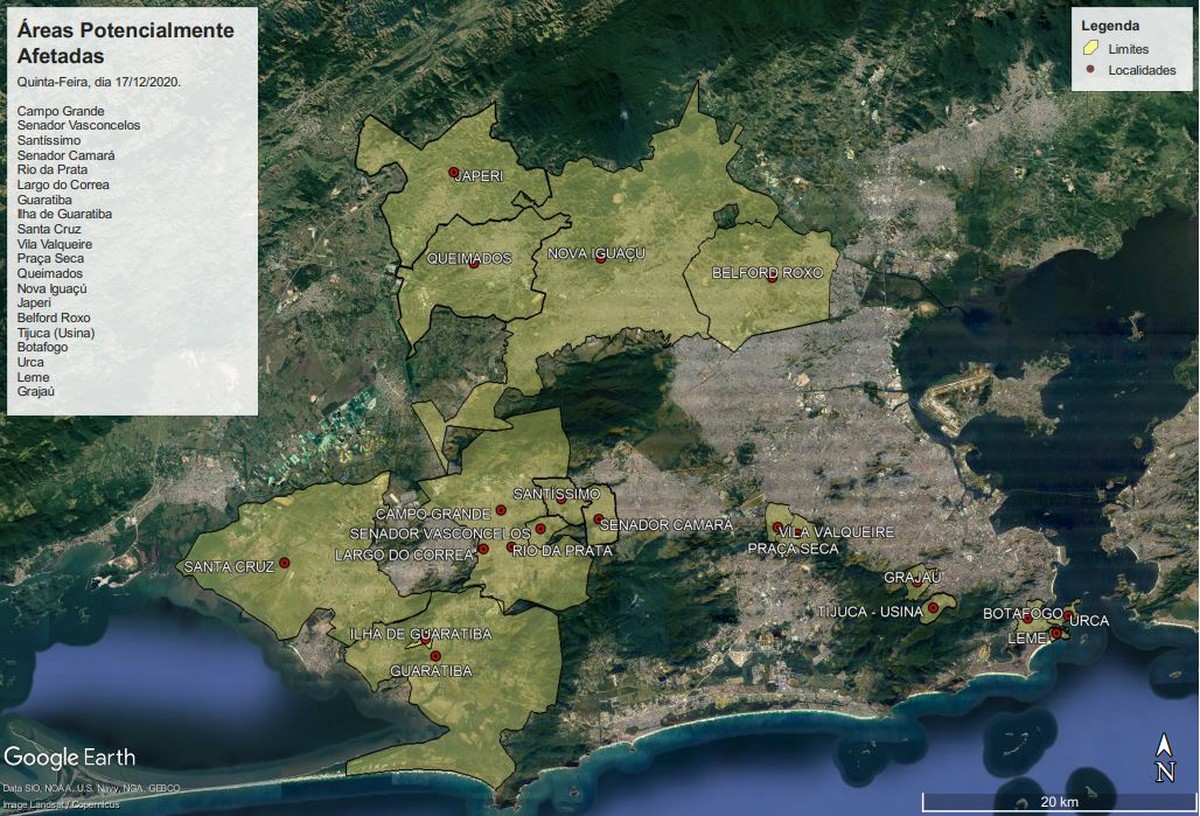This screenshot has height=816, width=1200.
Task: Toggle the Botafogo locality marker
Action: coord(1027,618)
